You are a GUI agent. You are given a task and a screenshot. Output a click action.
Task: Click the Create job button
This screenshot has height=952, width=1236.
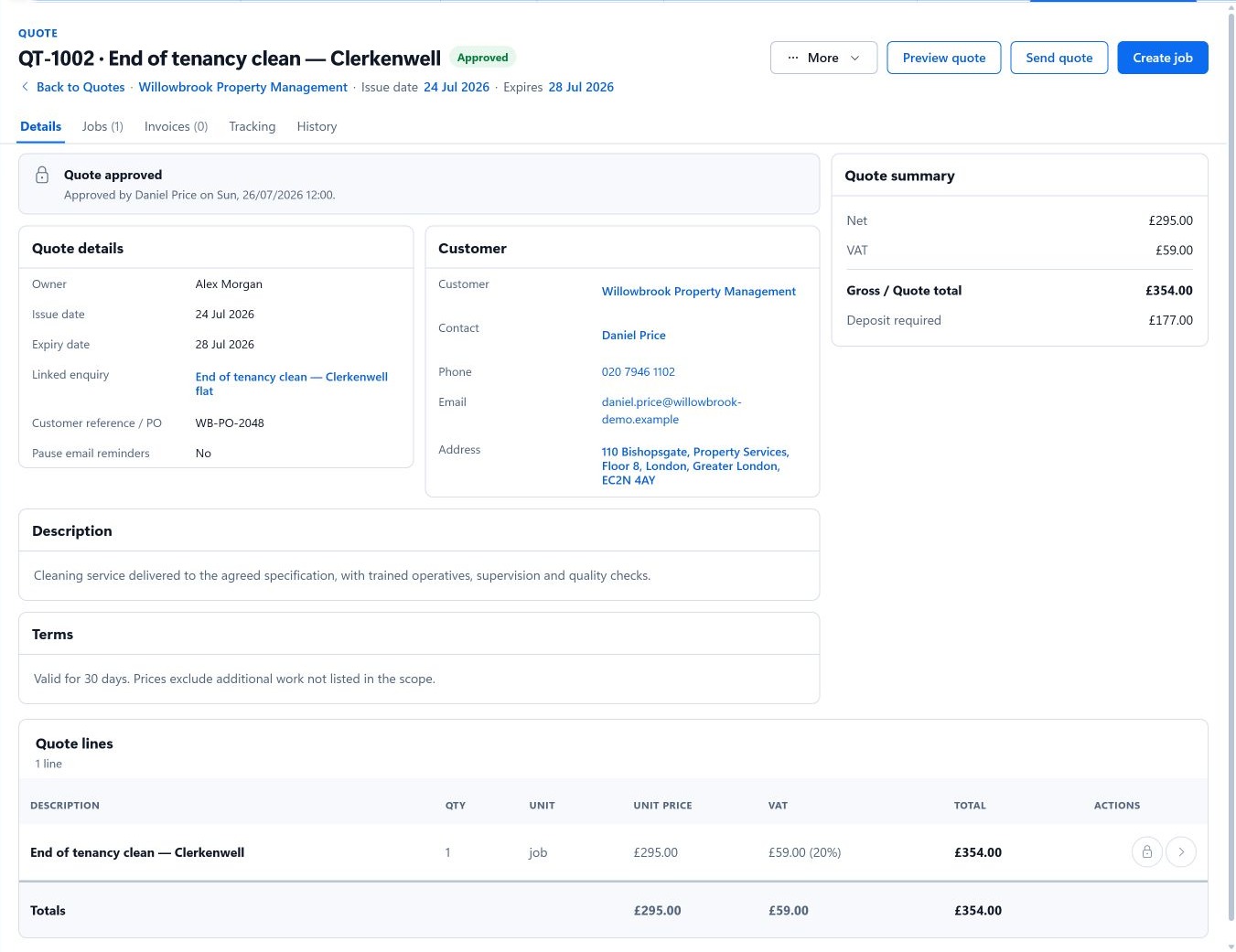[x=1163, y=58]
